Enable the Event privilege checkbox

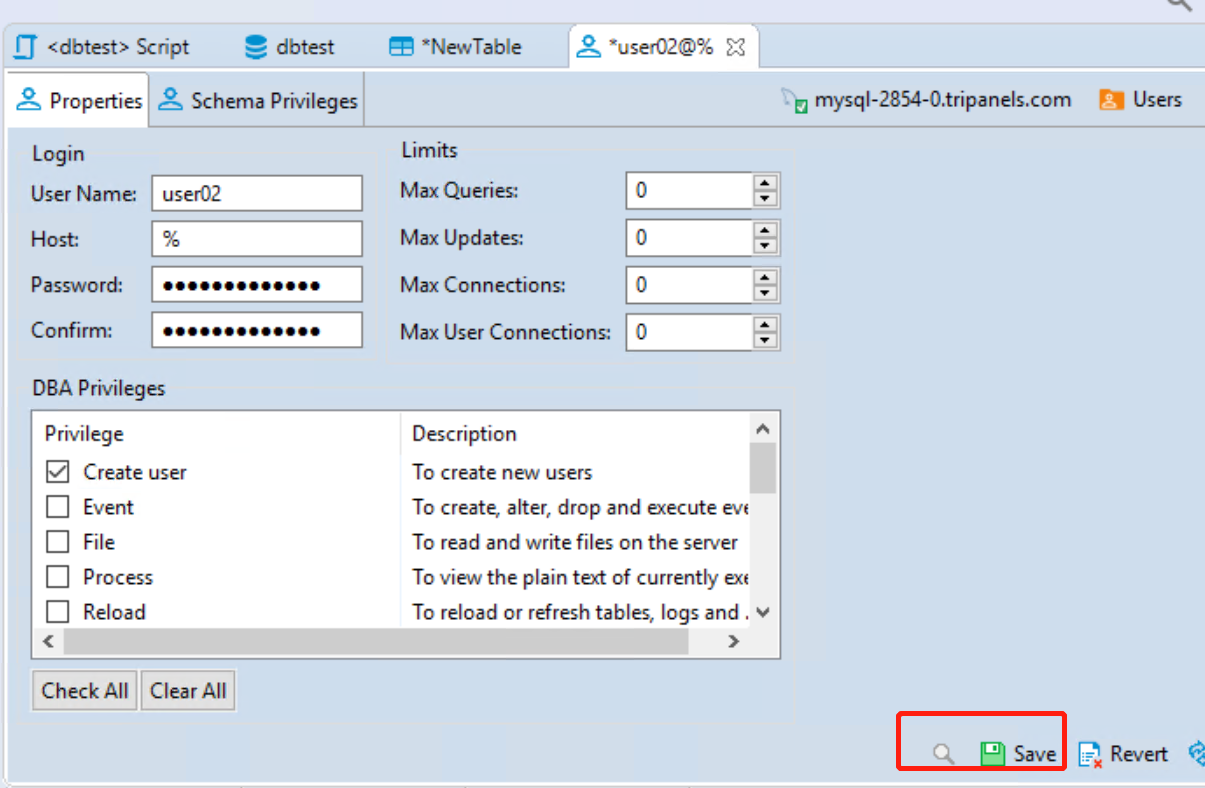tap(58, 507)
